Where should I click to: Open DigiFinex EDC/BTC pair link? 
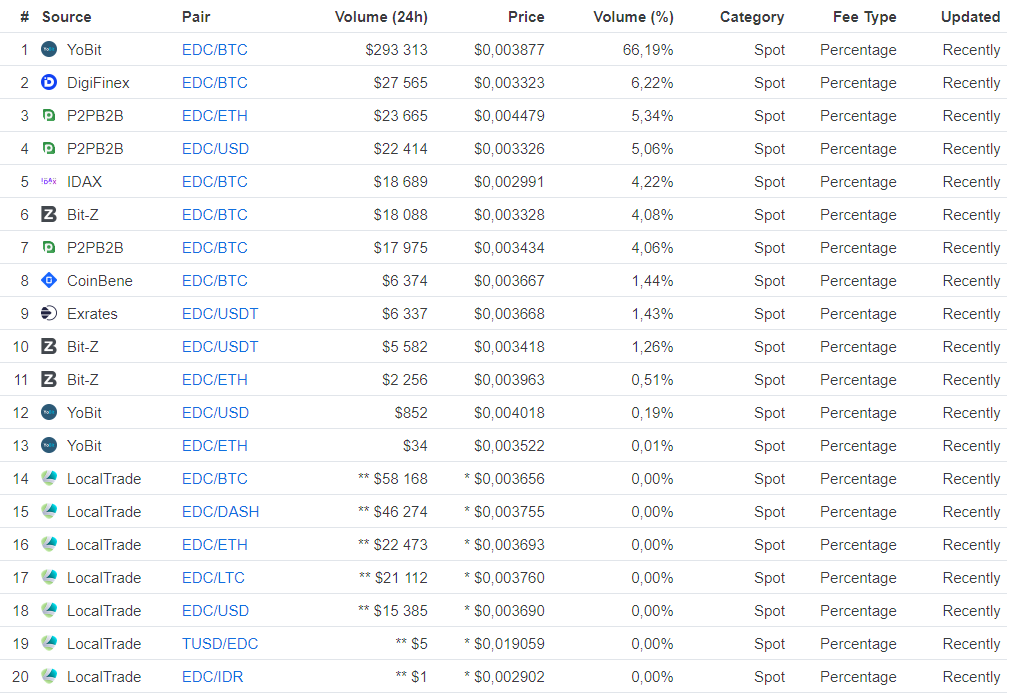coord(215,83)
